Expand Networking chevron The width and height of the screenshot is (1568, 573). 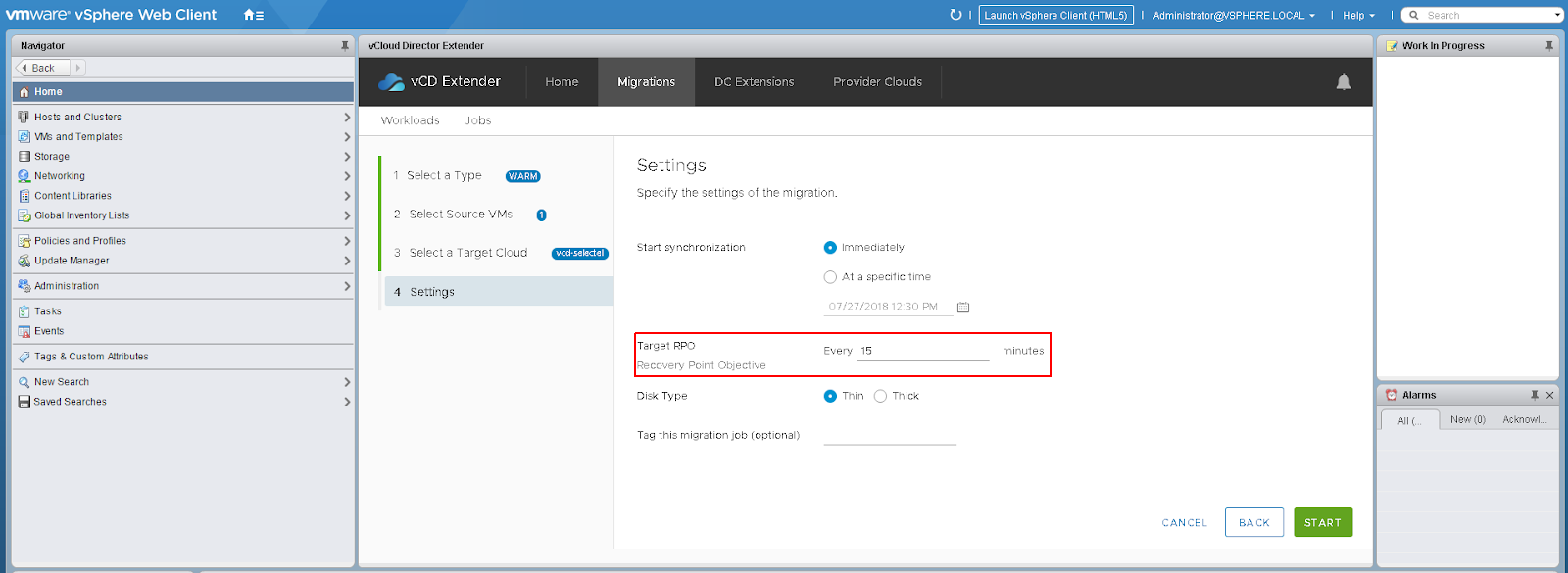click(347, 176)
